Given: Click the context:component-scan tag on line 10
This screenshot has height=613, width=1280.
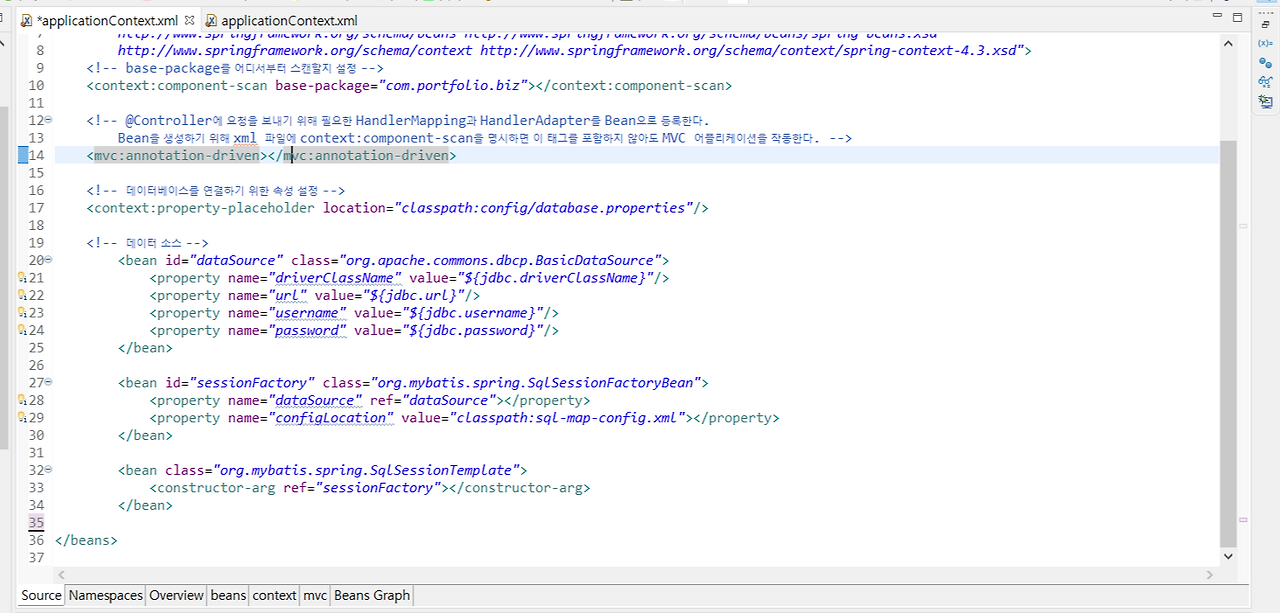Looking at the screenshot, I should (177, 85).
